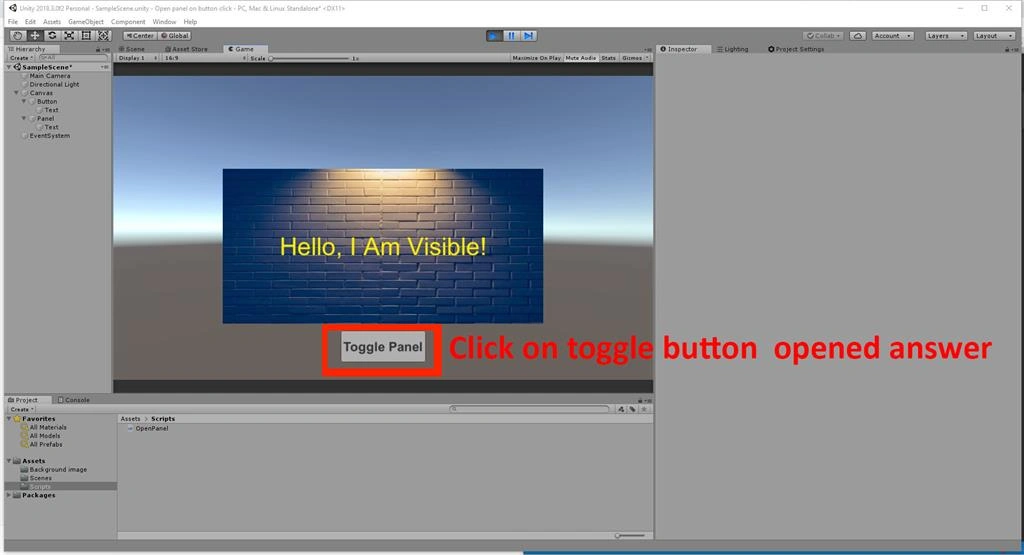Click the Unity logo beside SampleScene

[18, 67]
